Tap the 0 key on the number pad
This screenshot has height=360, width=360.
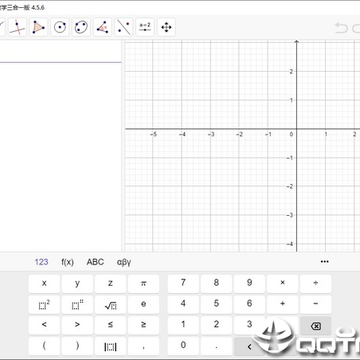click(183, 346)
